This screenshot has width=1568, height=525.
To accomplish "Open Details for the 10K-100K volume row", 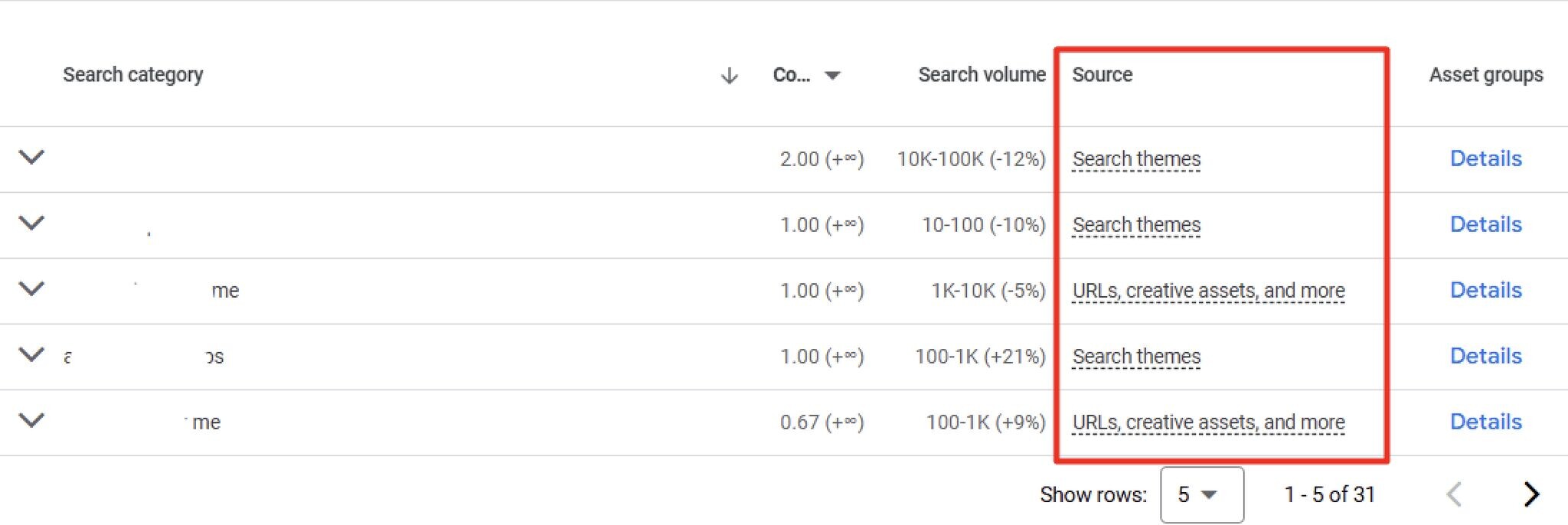I will click(x=1485, y=158).
